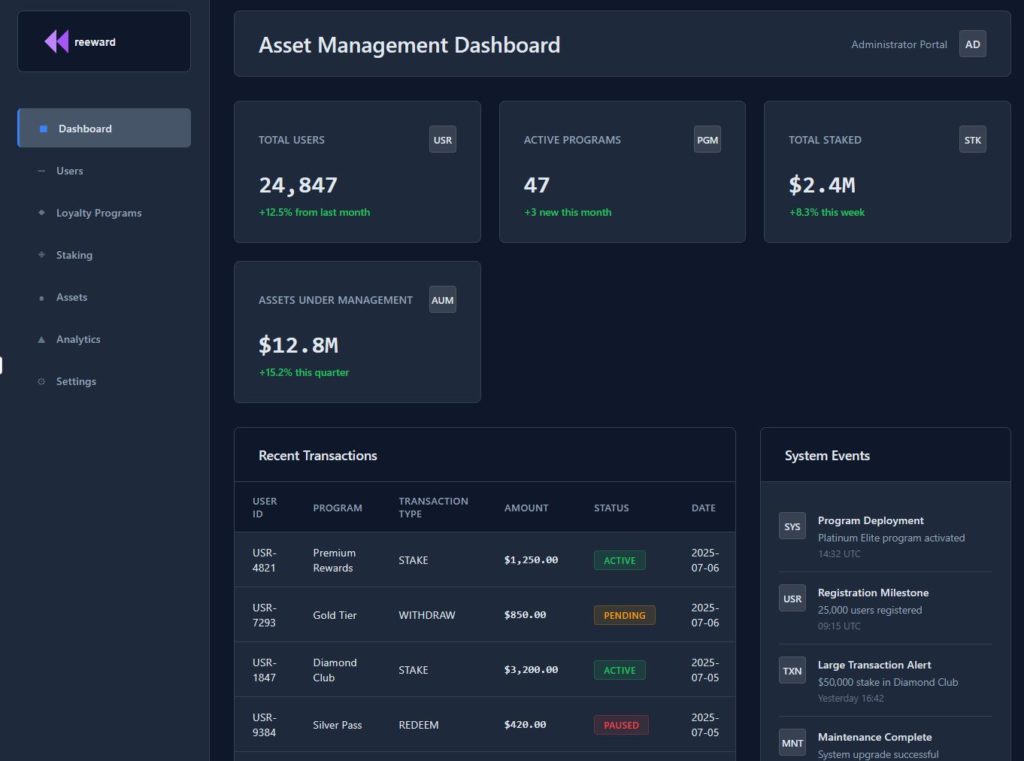
Task: Click the Asset Management Dashboard title
Action: (x=409, y=44)
